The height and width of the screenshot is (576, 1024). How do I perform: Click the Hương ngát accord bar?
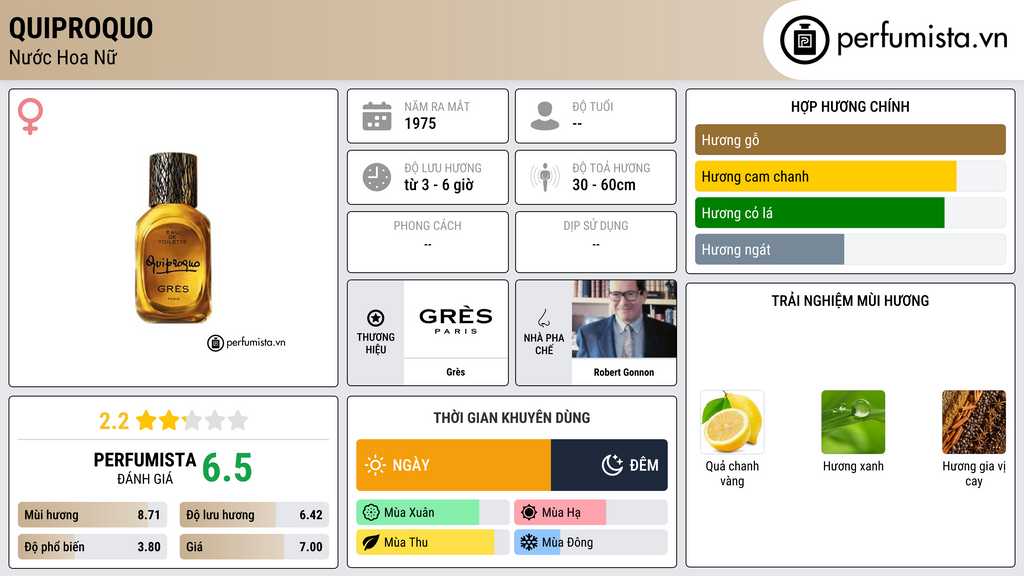click(x=850, y=249)
